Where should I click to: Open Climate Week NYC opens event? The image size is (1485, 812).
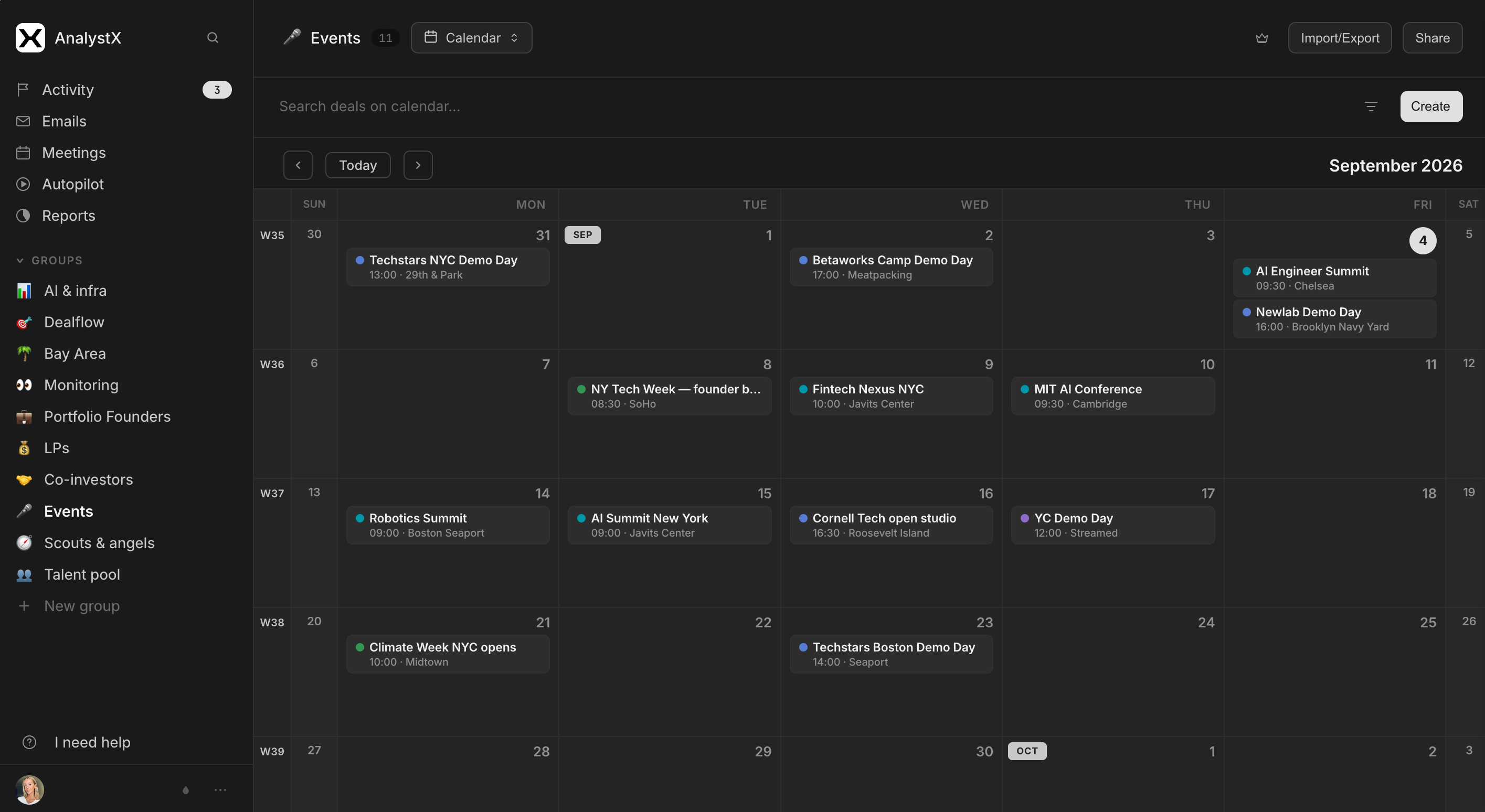pos(448,654)
